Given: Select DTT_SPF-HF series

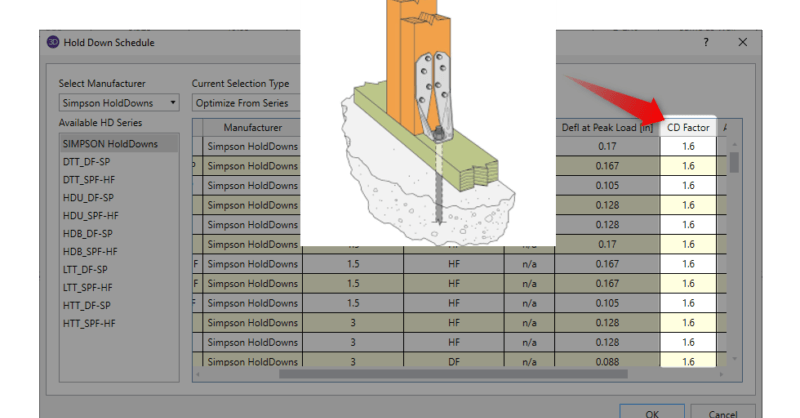Looking at the screenshot, I should pos(89,180).
